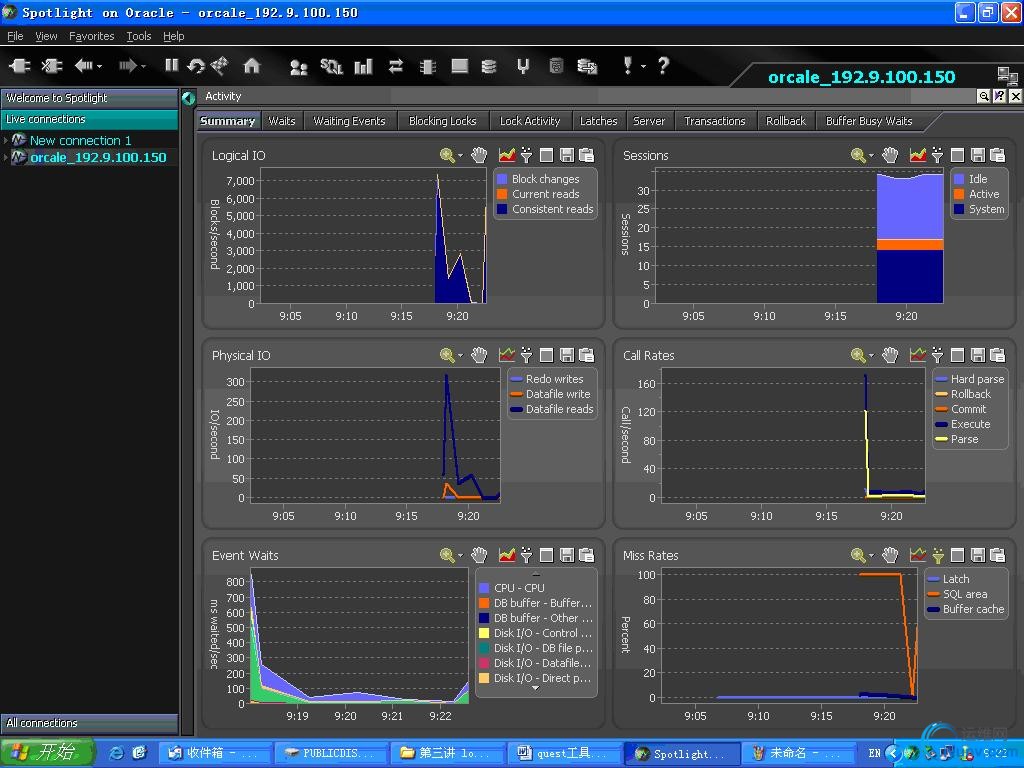Open the All connections section
This screenshot has height=768, width=1024.
89,723
